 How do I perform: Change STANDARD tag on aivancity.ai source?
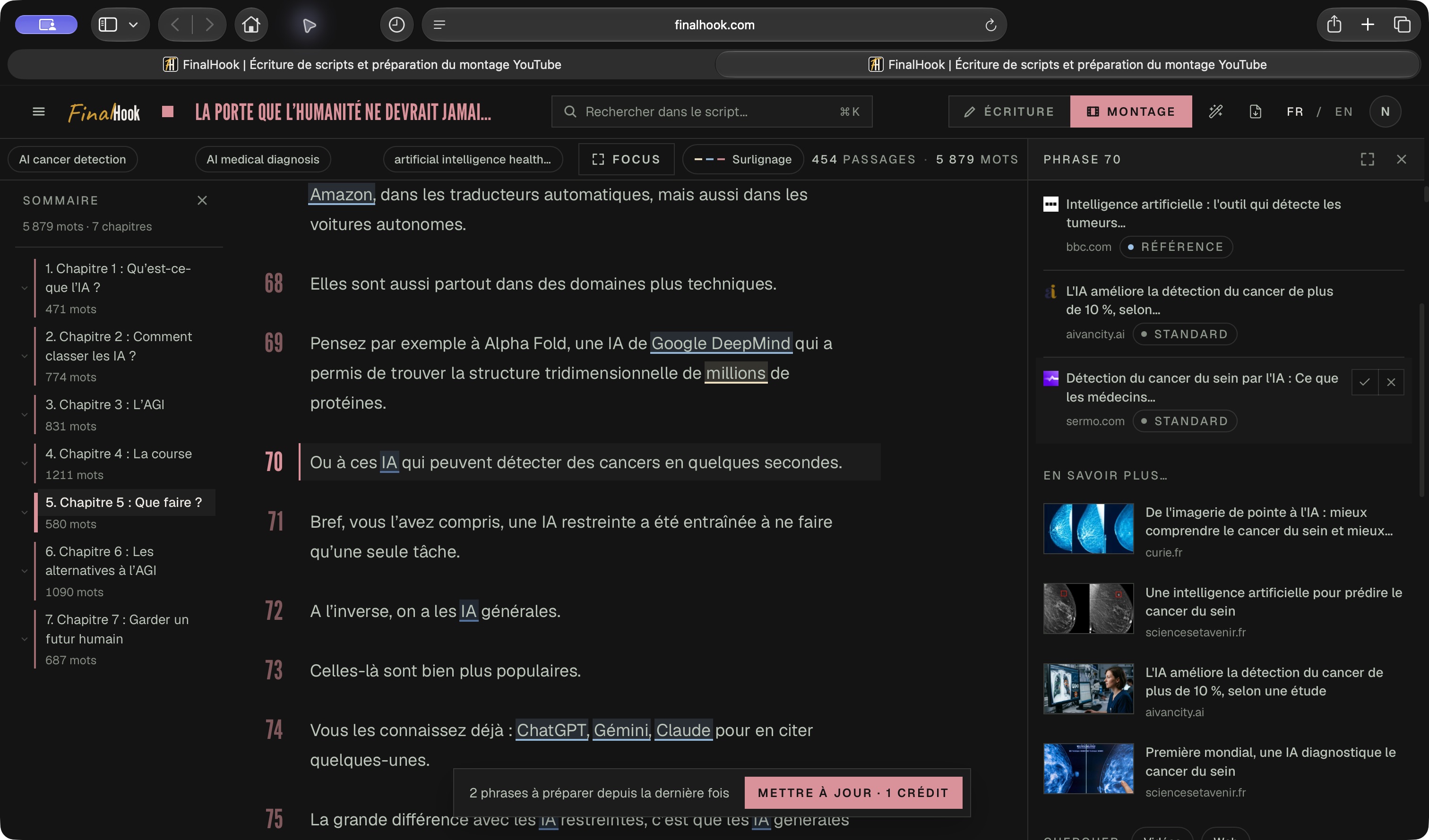click(x=1185, y=334)
